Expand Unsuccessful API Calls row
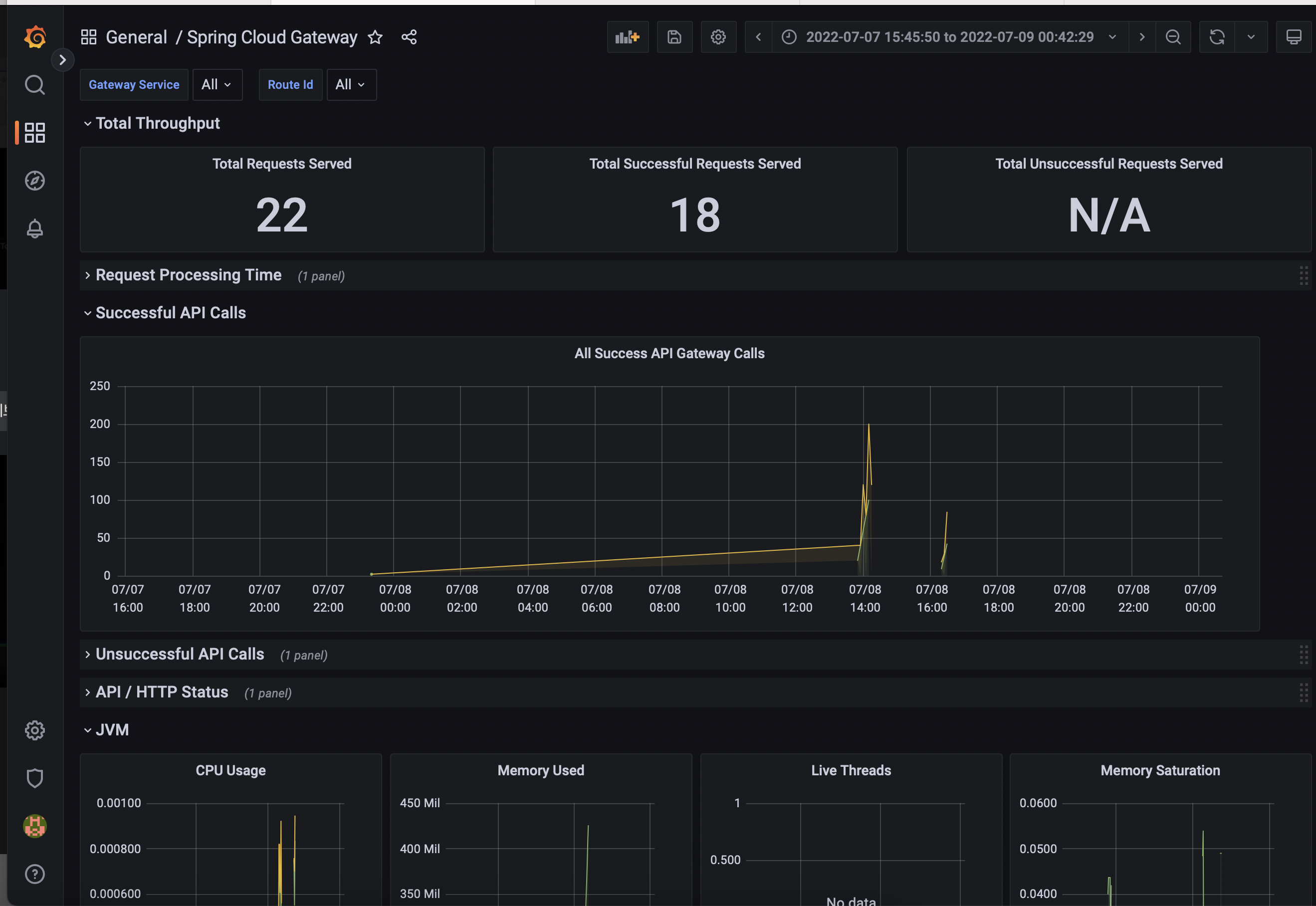Image resolution: width=1316 pixels, height=906 pixels. pos(179,655)
